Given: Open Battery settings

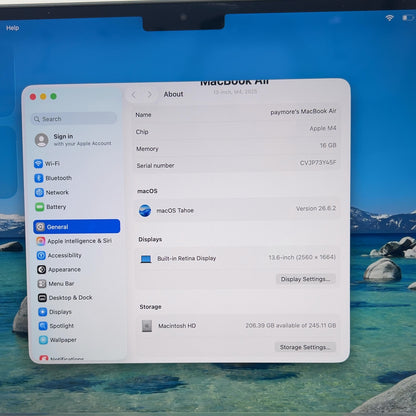Looking at the screenshot, I should click(51, 207).
